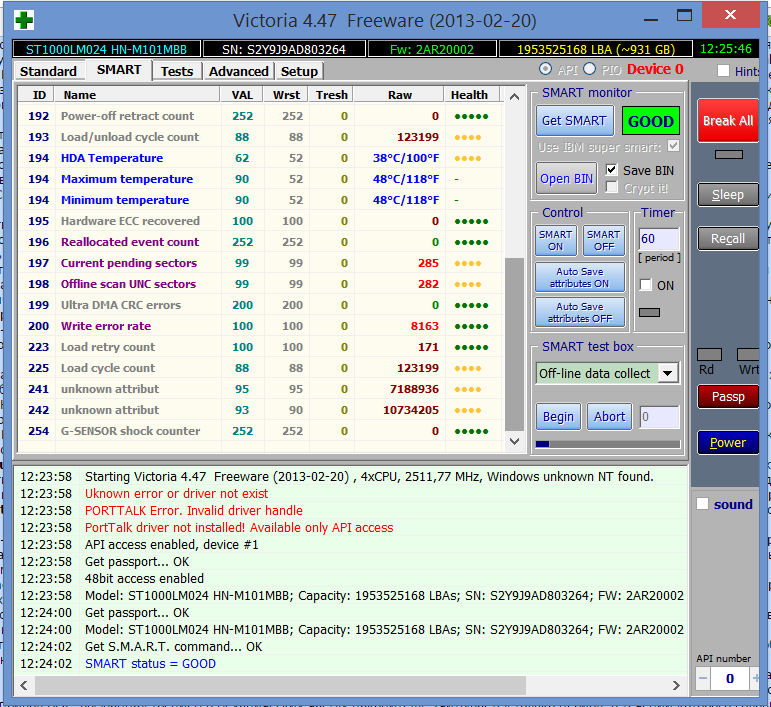Click the Sleep button
This screenshot has height=707, width=771.
click(x=728, y=195)
